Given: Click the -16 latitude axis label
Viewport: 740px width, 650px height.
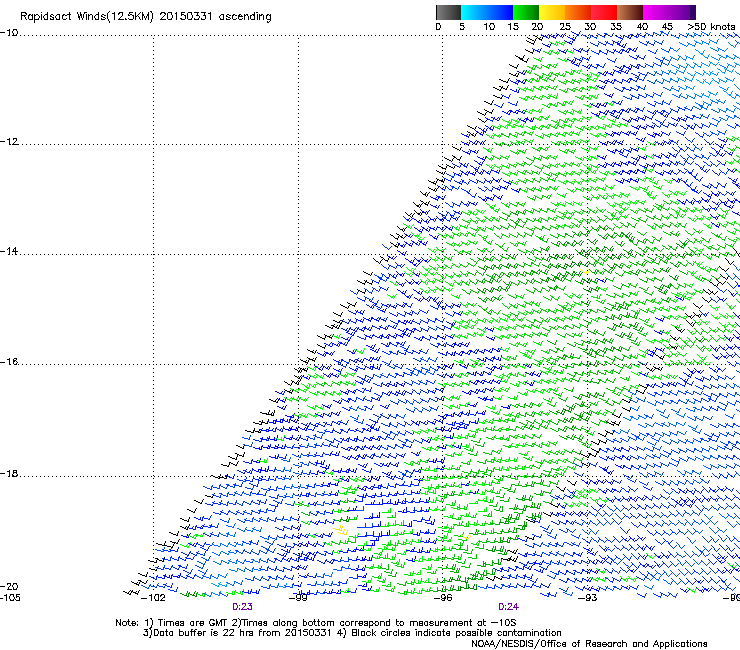Looking at the screenshot, I should click(9, 362).
